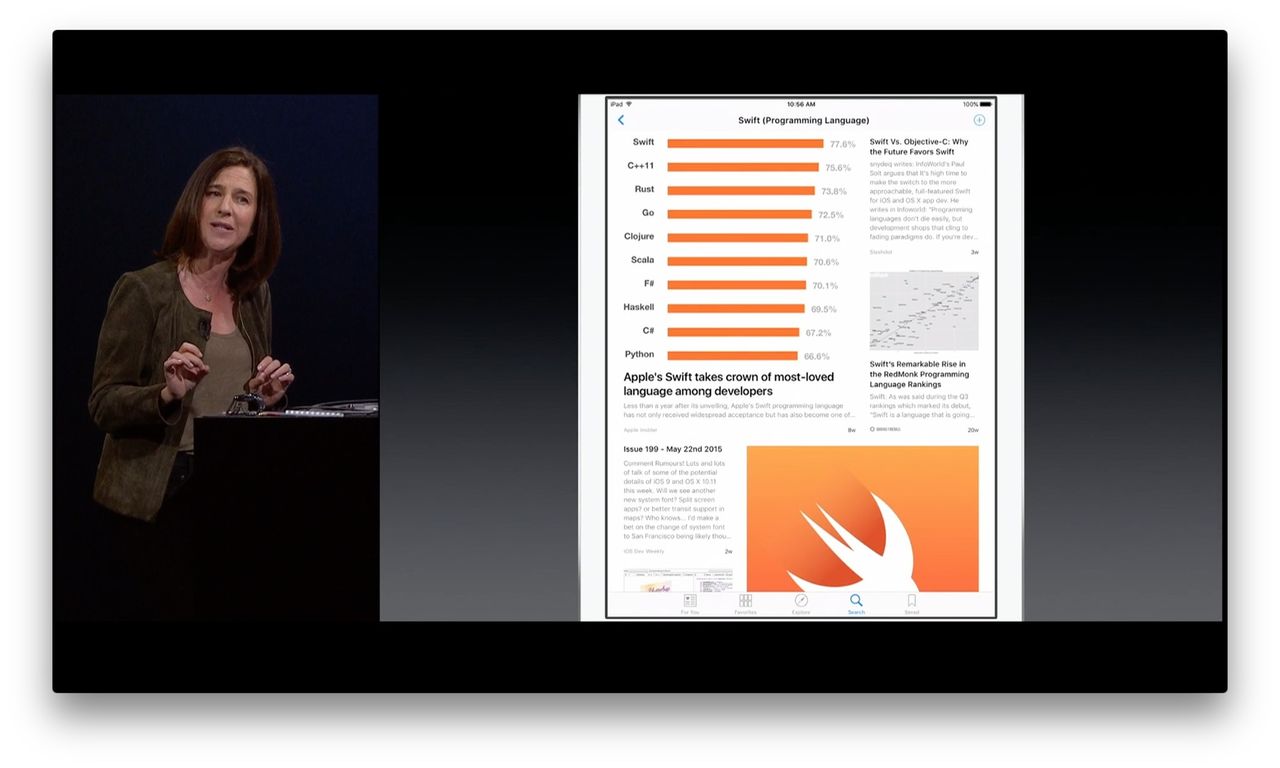Click the "Rust" chart label
1280x768 pixels.
tap(644, 189)
